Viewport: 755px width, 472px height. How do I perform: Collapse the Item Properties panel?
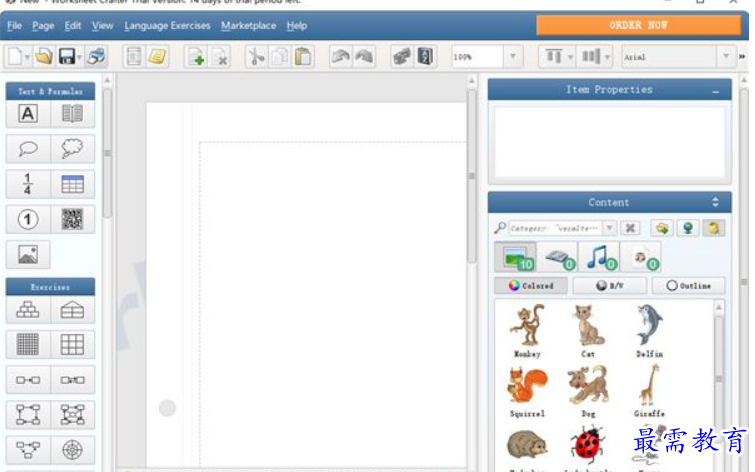[x=716, y=91]
